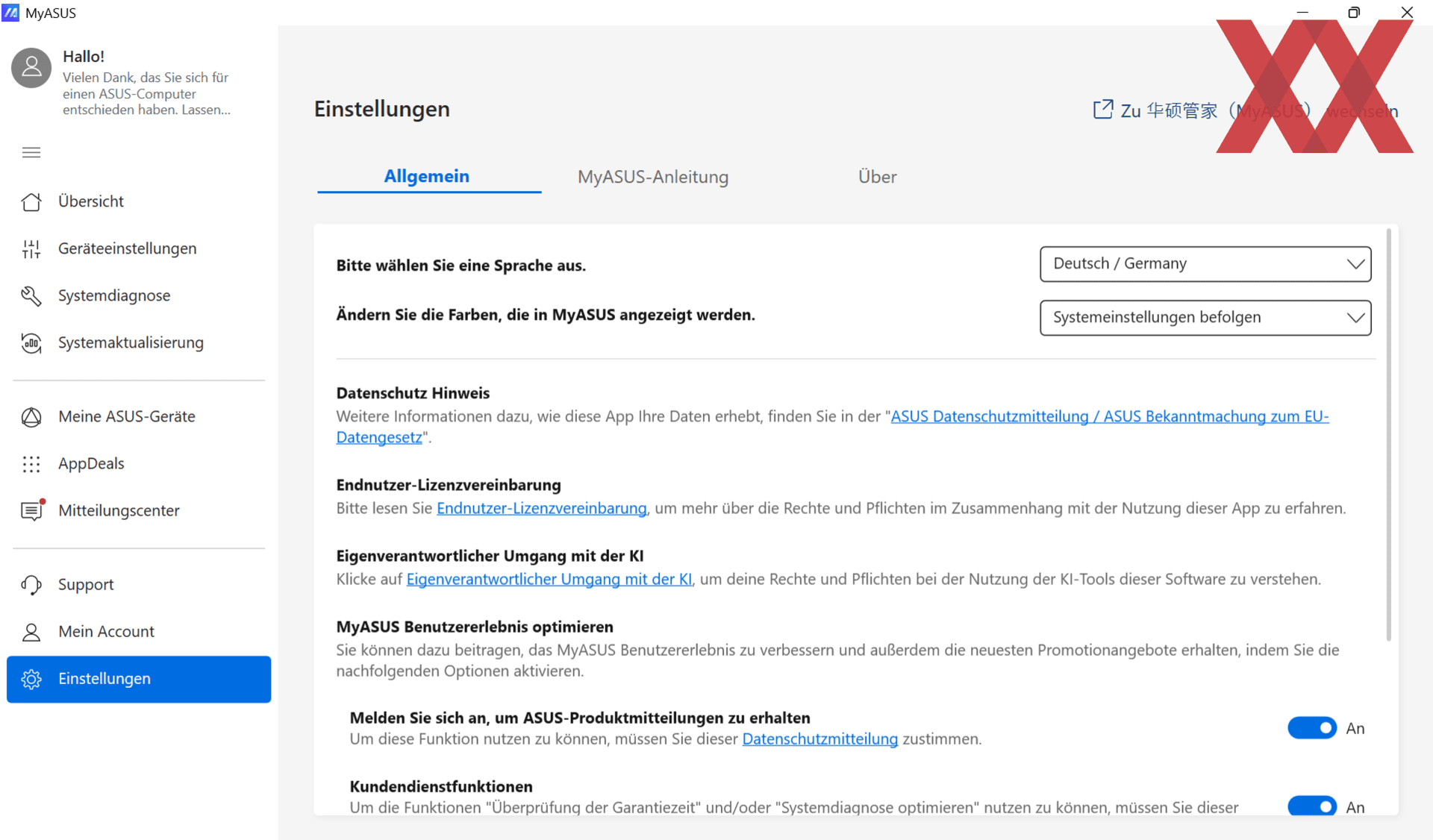Open the Endnutzer-Lizenzvereinbarung link
The width and height of the screenshot is (1433, 840).
(x=541, y=508)
